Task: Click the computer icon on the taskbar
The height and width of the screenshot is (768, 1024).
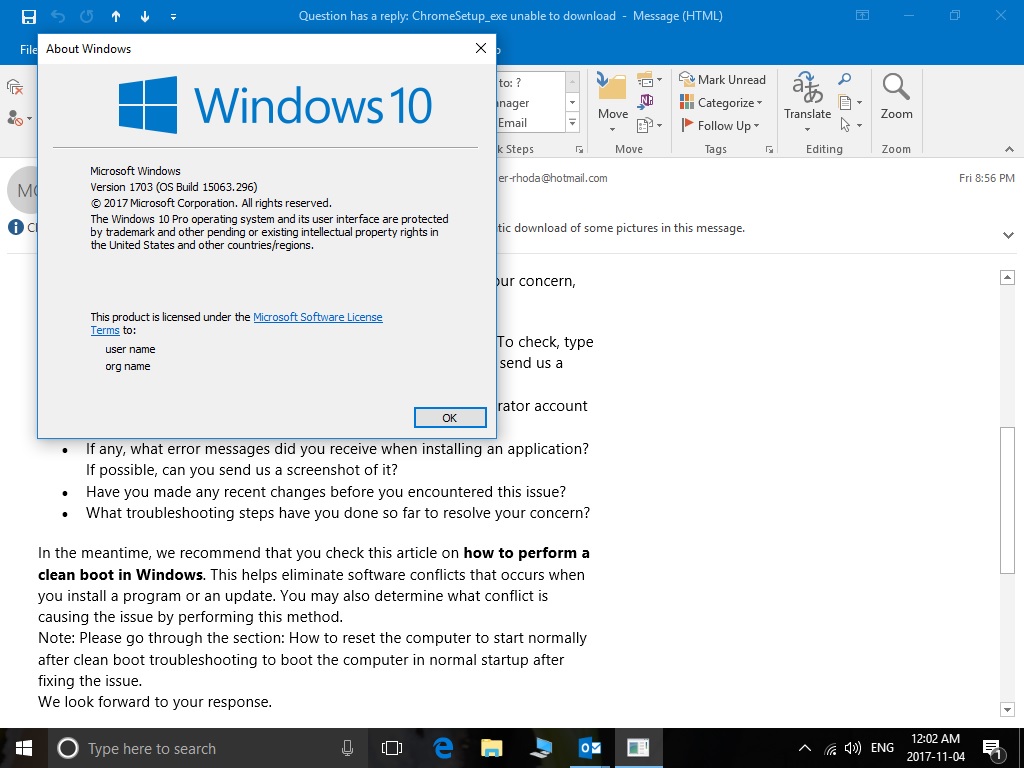Action: click(541, 748)
